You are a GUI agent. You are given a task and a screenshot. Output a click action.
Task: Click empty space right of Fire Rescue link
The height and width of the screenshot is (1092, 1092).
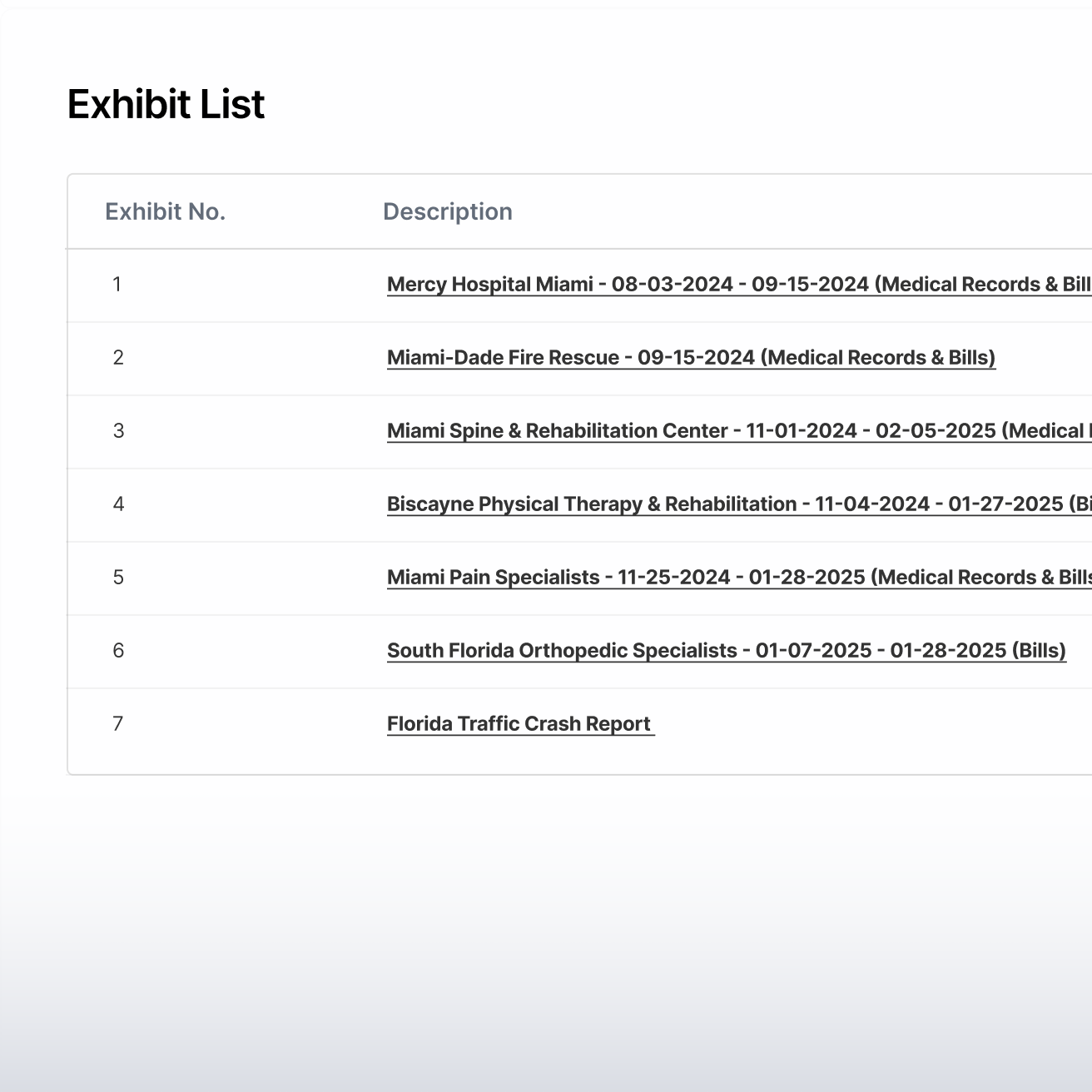point(1045,358)
